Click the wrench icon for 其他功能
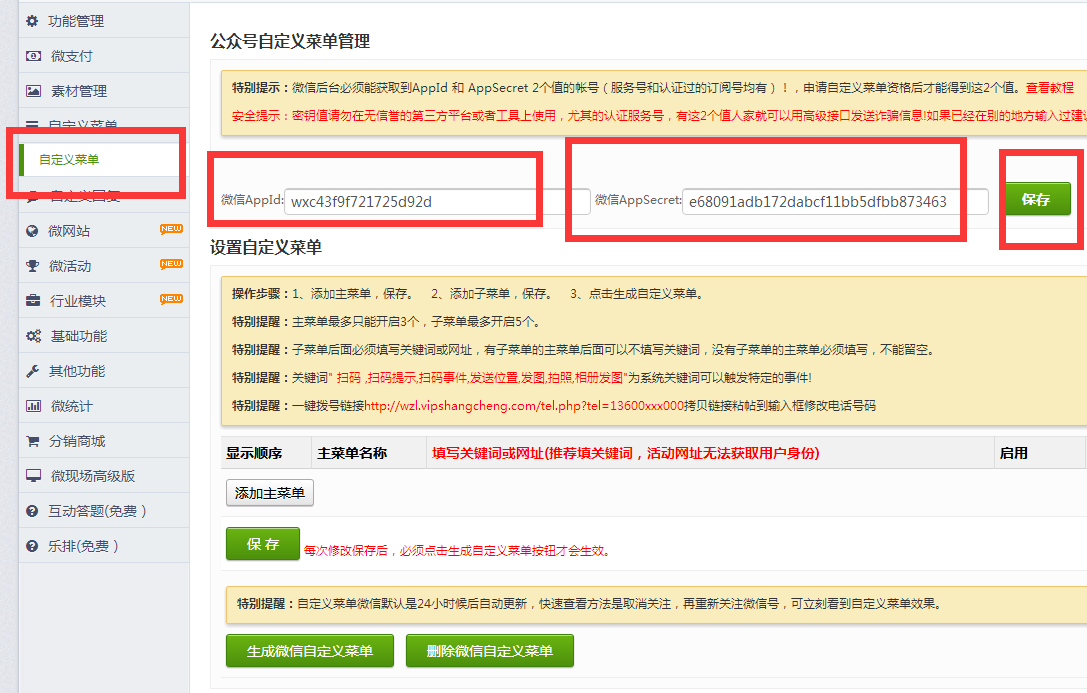This screenshot has height=693, width=1087. pos(33,371)
